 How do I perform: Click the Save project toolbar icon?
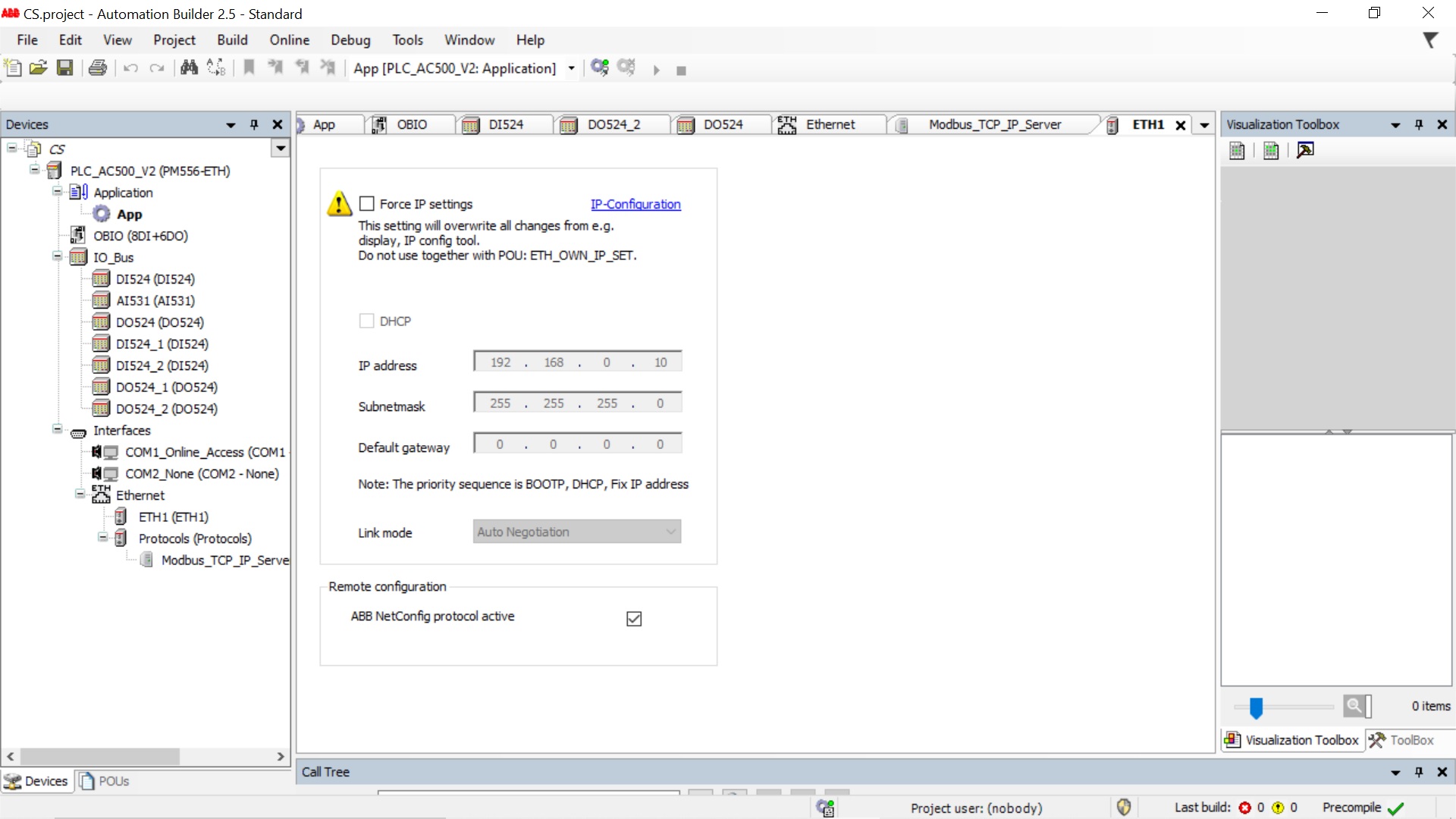[x=65, y=68]
